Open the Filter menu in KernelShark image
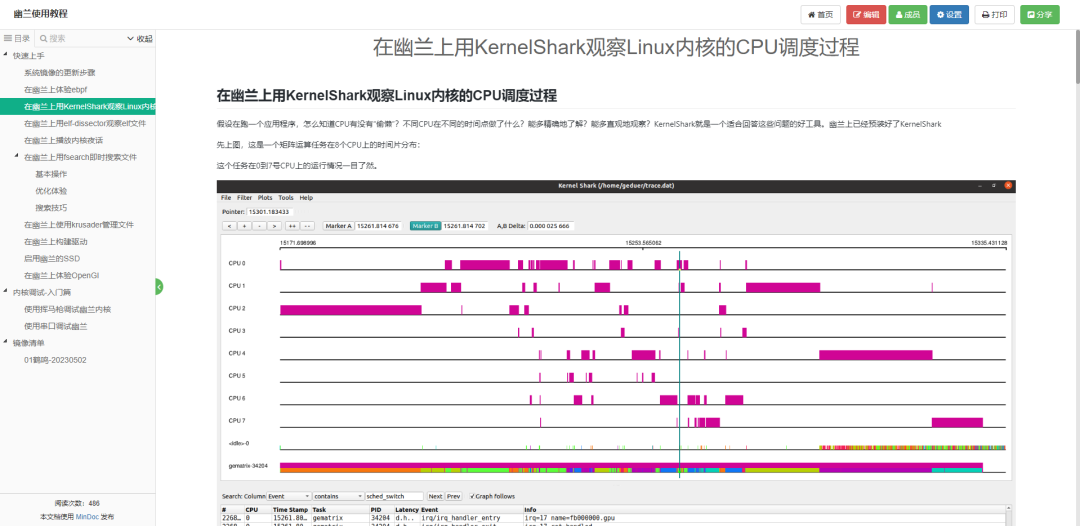Screen dimensions: 1080x526 (245, 198)
